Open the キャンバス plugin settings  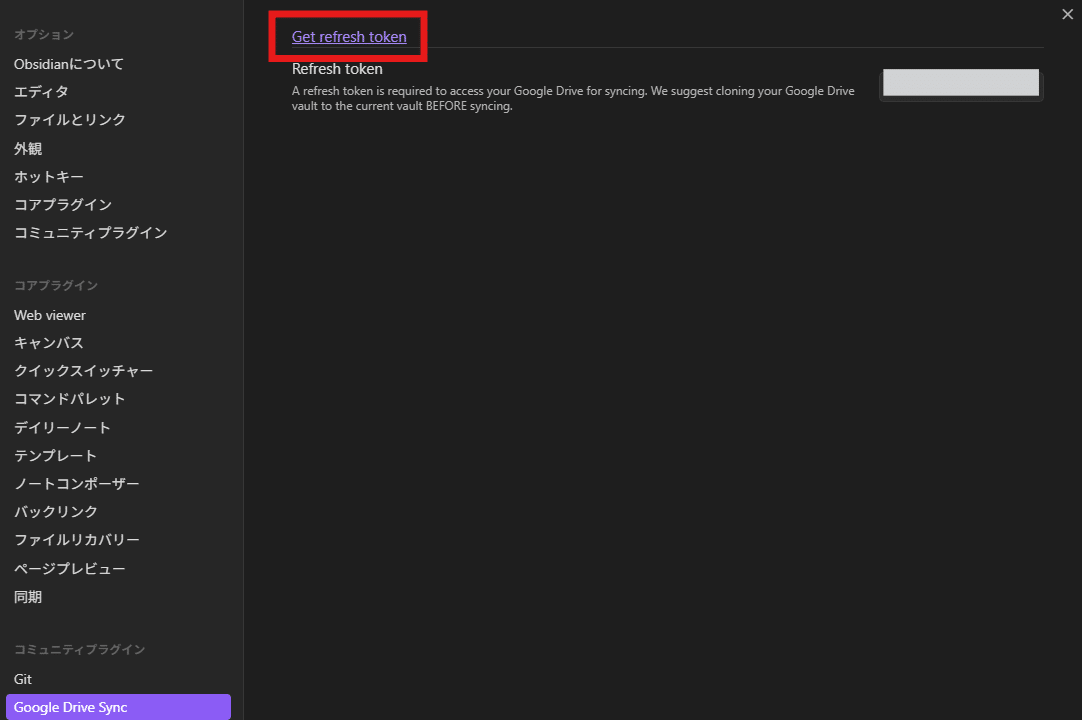pos(48,342)
